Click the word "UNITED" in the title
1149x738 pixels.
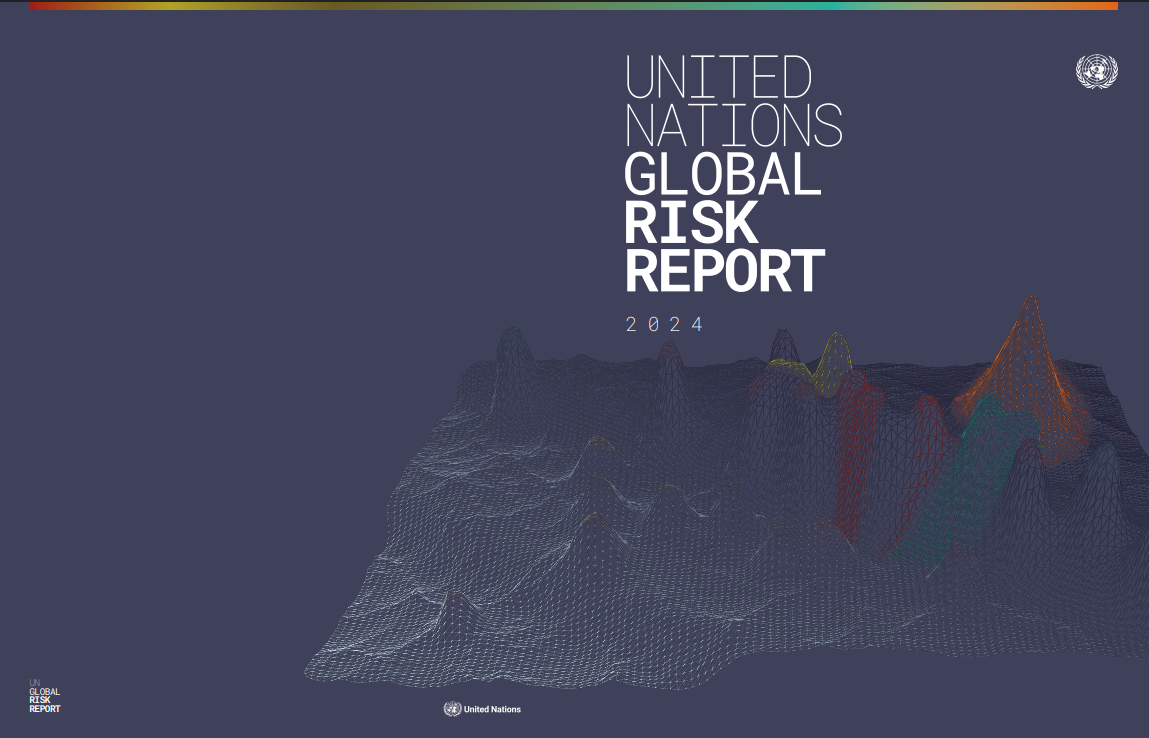click(x=717, y=77)
